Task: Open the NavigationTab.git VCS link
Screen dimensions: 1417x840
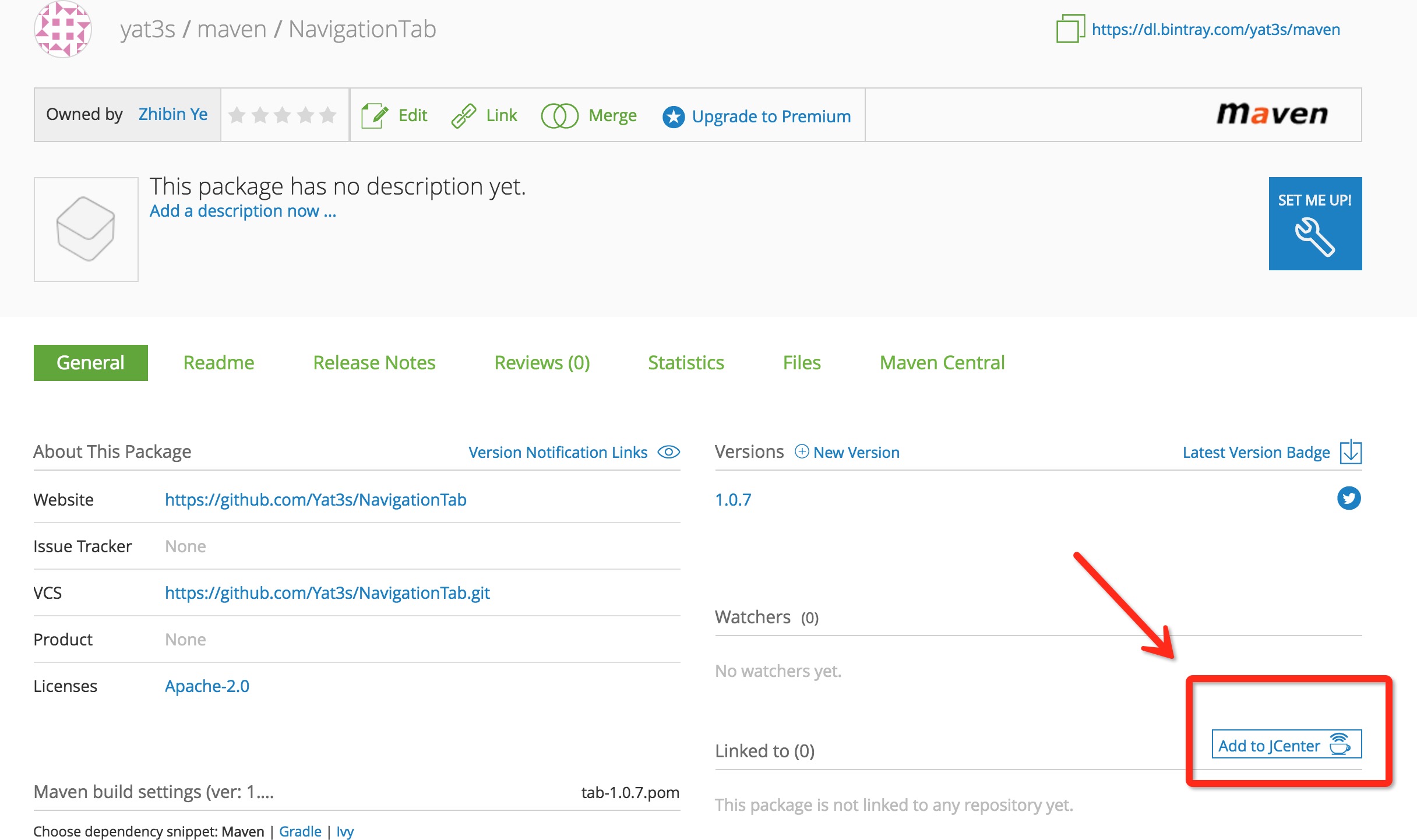Action: tap(327, 592)
